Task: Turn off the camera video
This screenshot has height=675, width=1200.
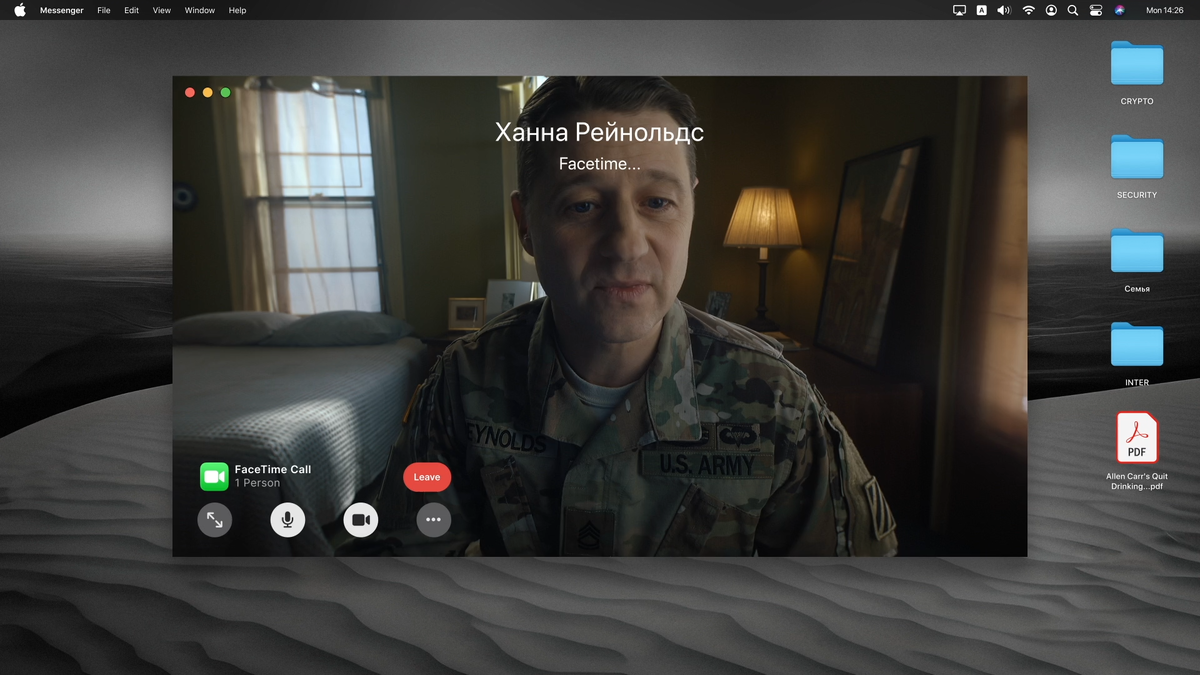Action: [361, 520]
